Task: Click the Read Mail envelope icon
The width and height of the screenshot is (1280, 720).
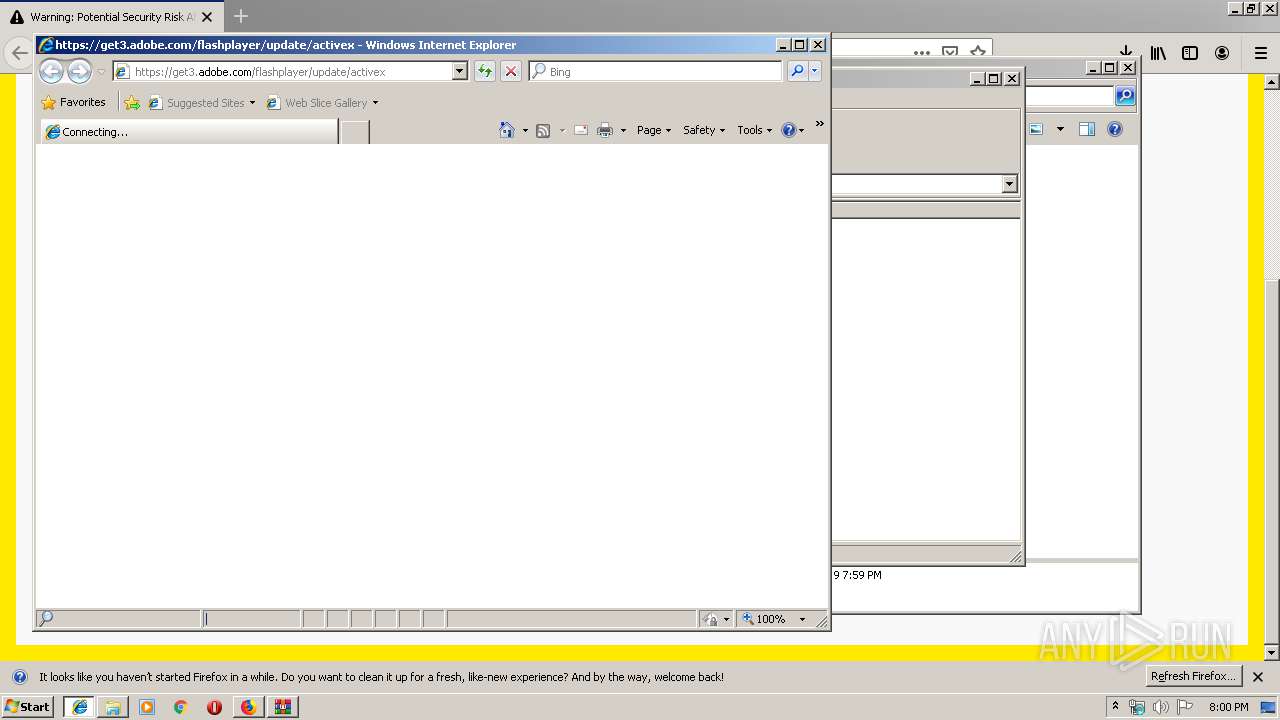Action: pyautogui.click(x=581, y=130)
